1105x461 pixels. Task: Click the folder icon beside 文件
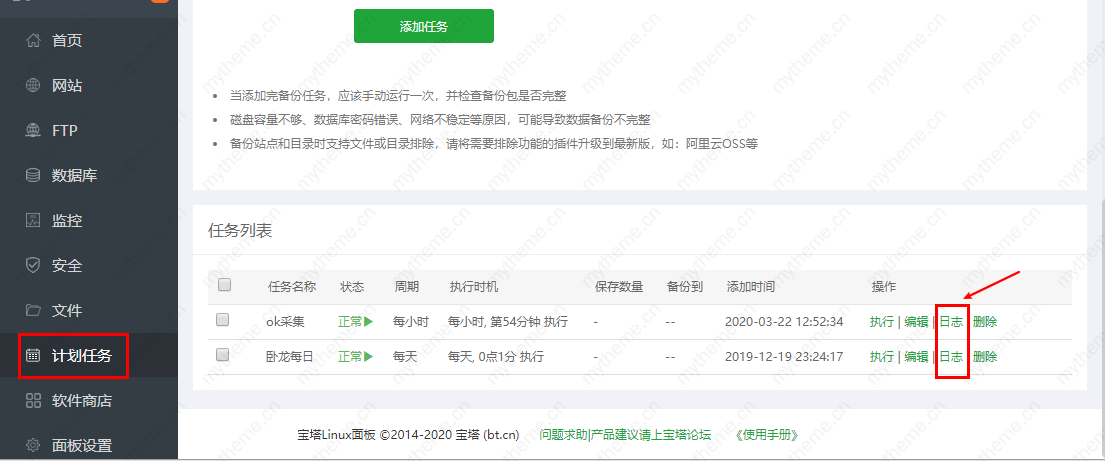coord(33,311)
